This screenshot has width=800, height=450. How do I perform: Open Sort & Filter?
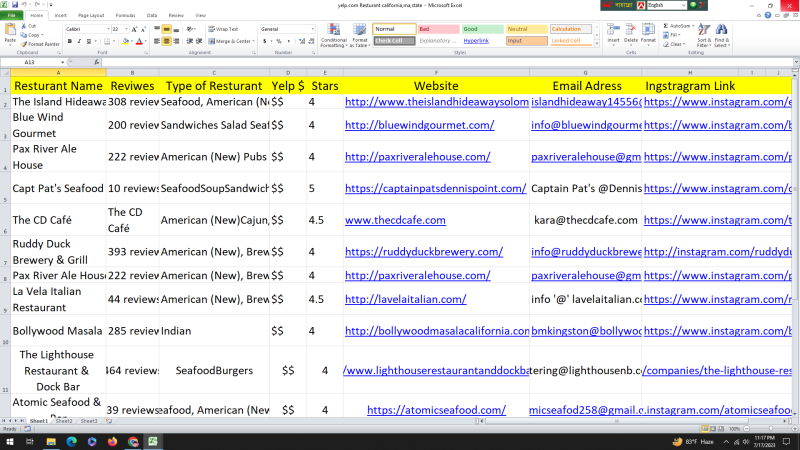[x=704, y=35]
